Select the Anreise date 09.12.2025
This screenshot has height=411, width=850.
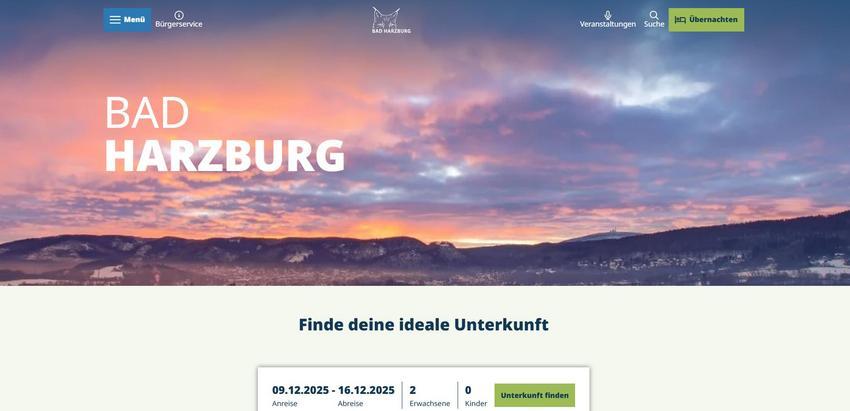click(300, 390)
